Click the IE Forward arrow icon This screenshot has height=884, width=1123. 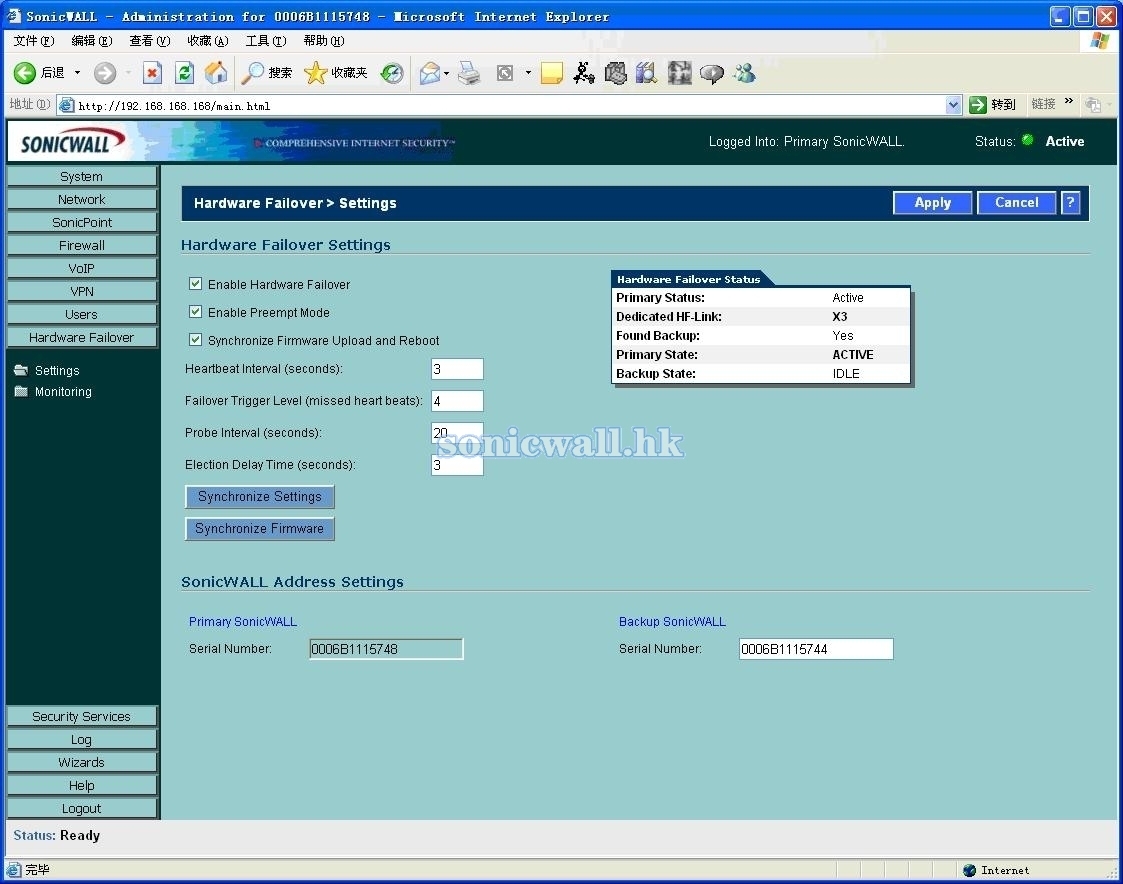pos(105,72)
